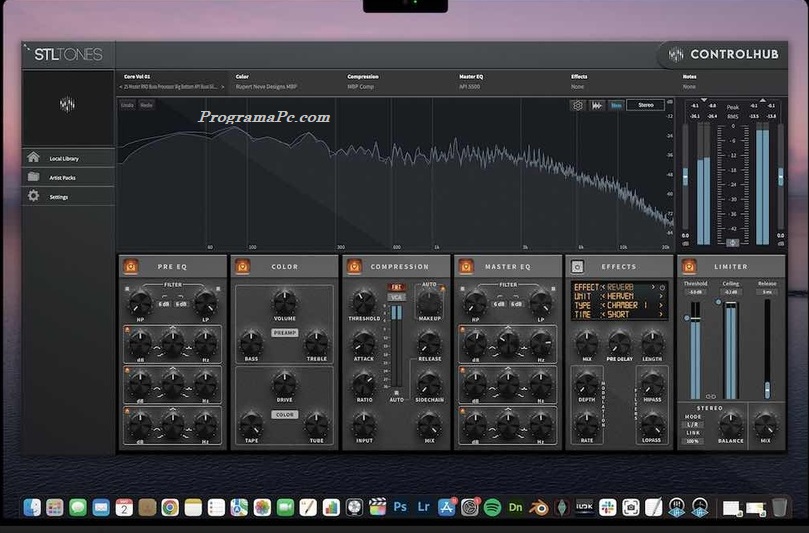
Task: Previous preset arrow in Core Vol 01 selector
Action: tap(121, 87)
